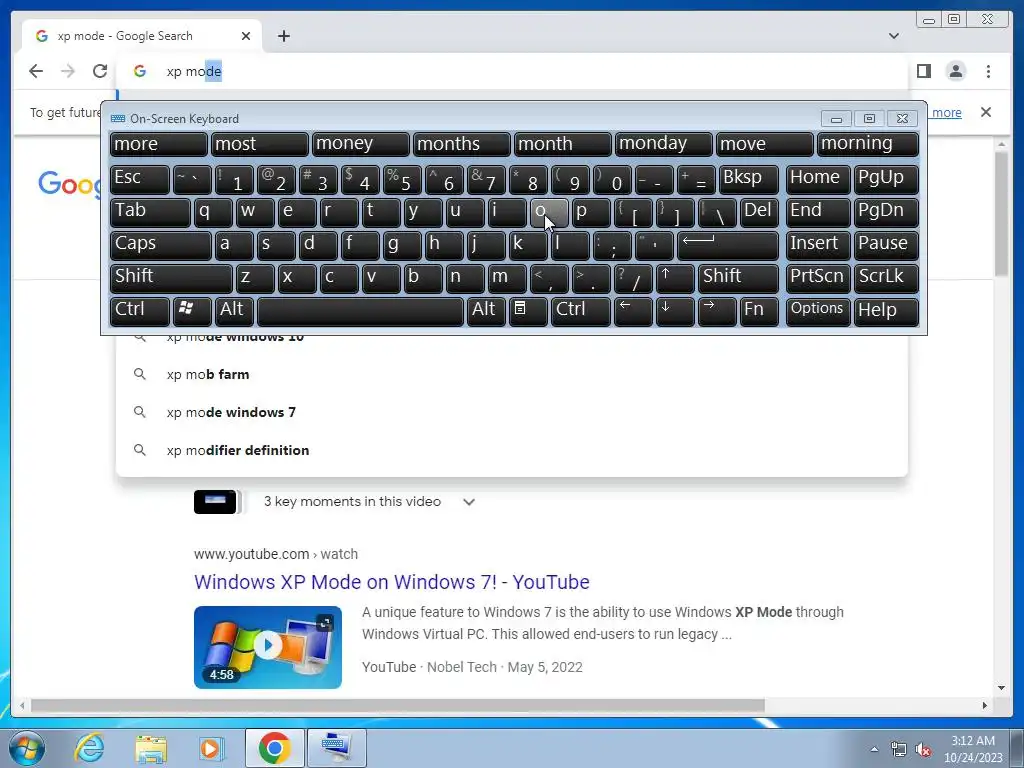Open Windows Explorer from the taskbar
The width and height of the screenshot is (1024, 768).
tap(151, 748)
